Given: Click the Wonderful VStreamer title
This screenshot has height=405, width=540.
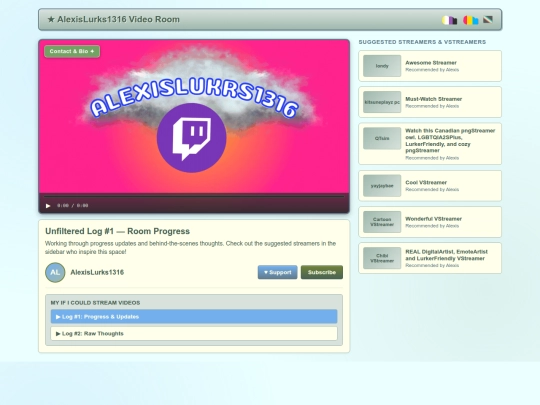Looking at the screenshot, I should [x=434, y=219].
